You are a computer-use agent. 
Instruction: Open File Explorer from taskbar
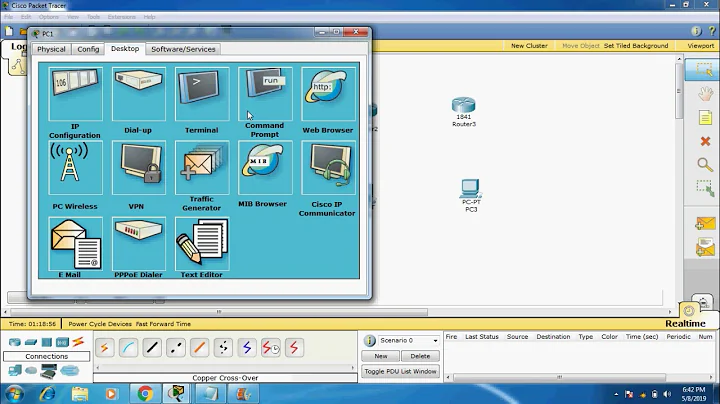79,394
